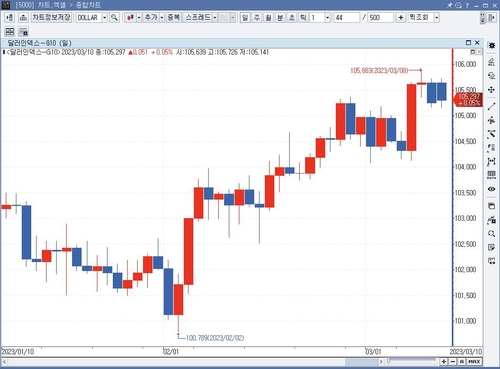This screenshot has height=369, width=500.
Task: Click the R reset button at bottom
Action: coord(462,362)
